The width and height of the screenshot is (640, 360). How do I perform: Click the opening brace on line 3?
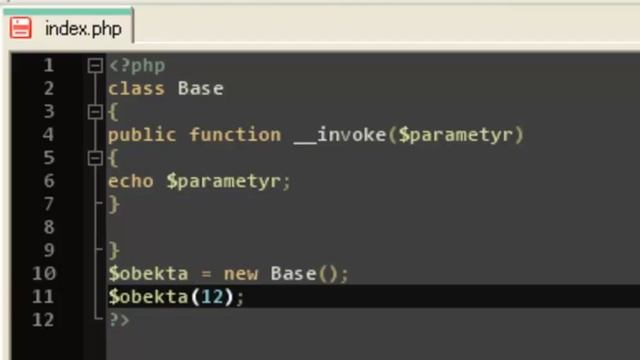tap(114, 112)
